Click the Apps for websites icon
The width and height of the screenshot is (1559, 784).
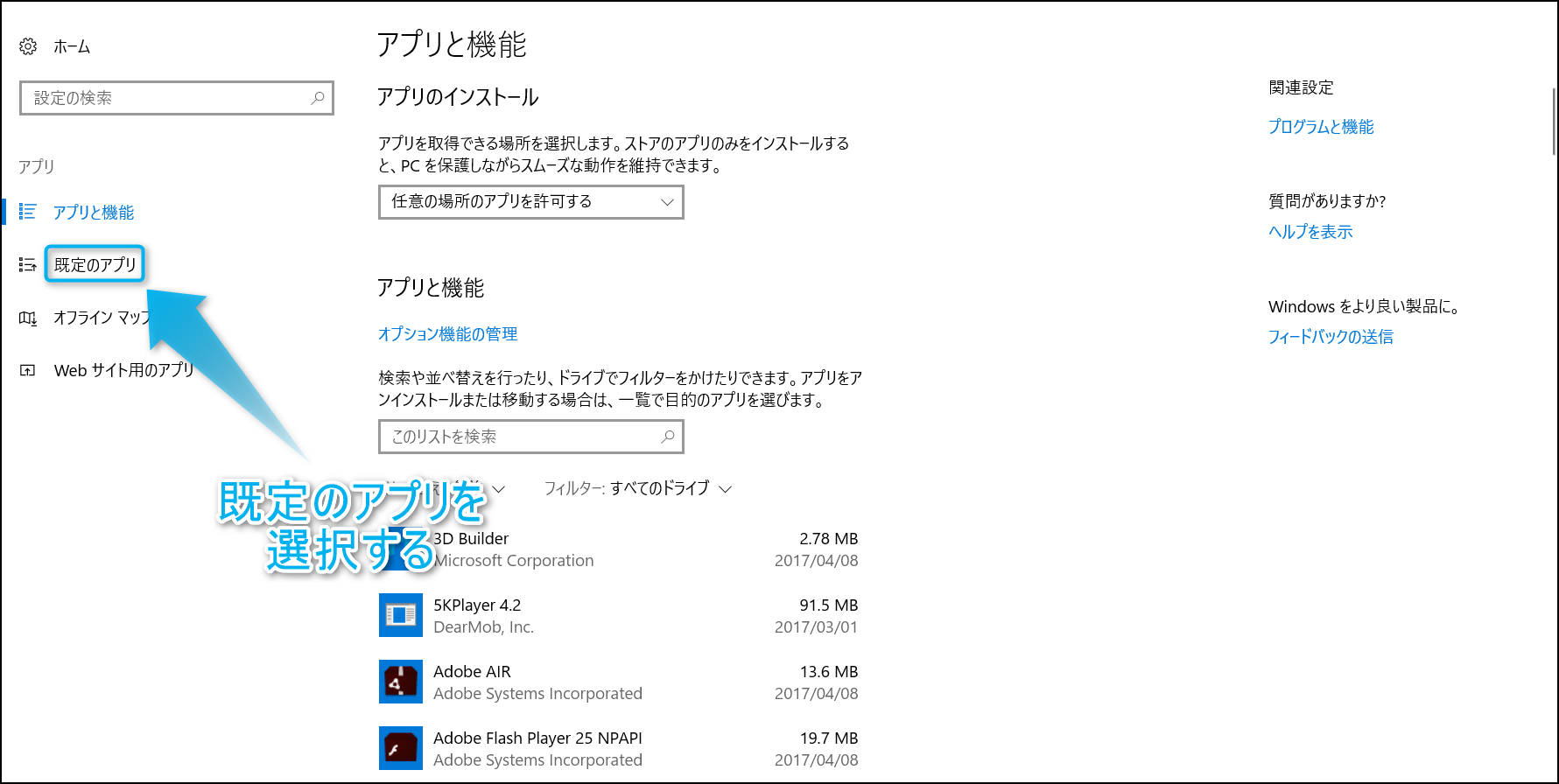[x=28, y=370]
